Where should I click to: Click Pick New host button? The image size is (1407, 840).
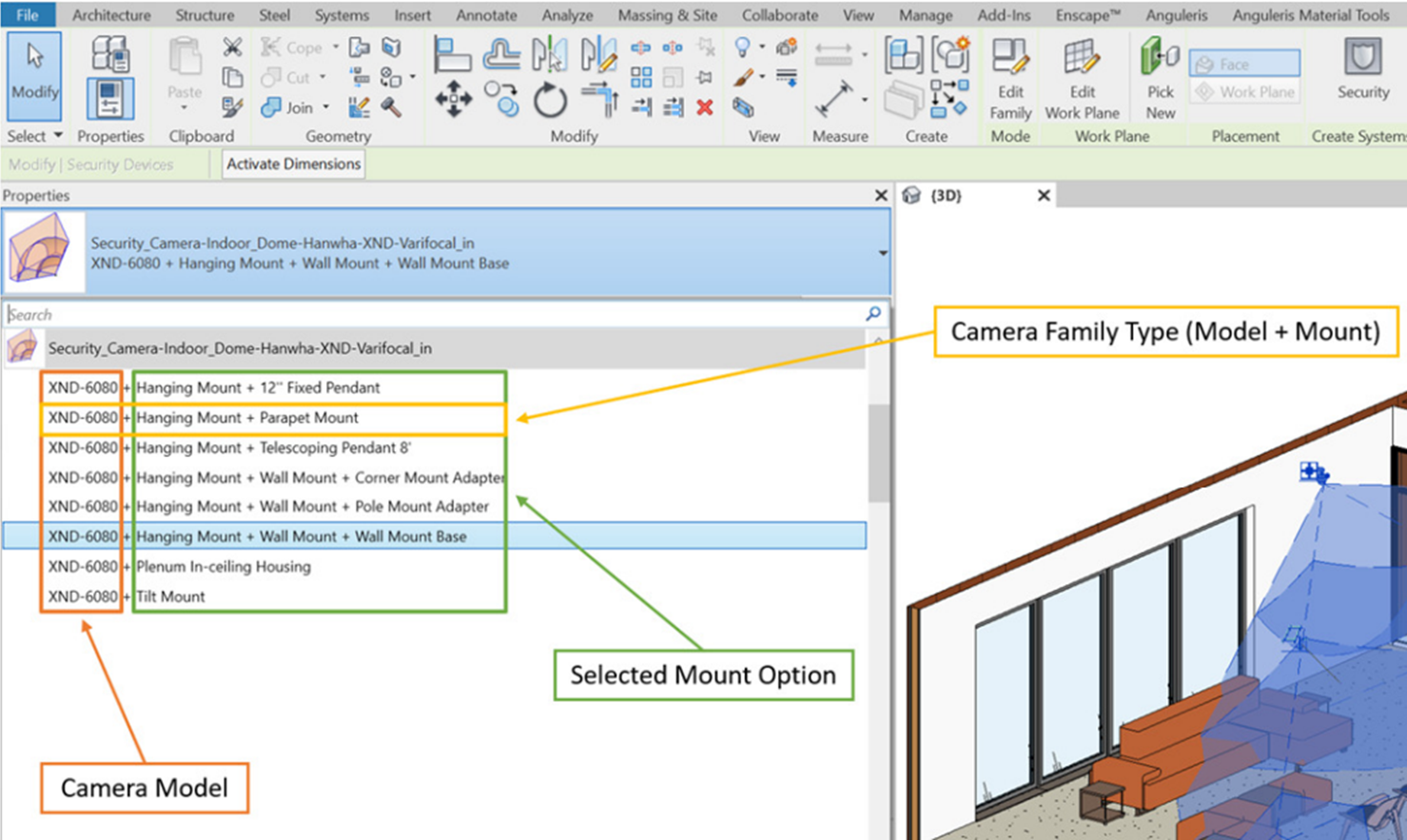click(1160, 78)
